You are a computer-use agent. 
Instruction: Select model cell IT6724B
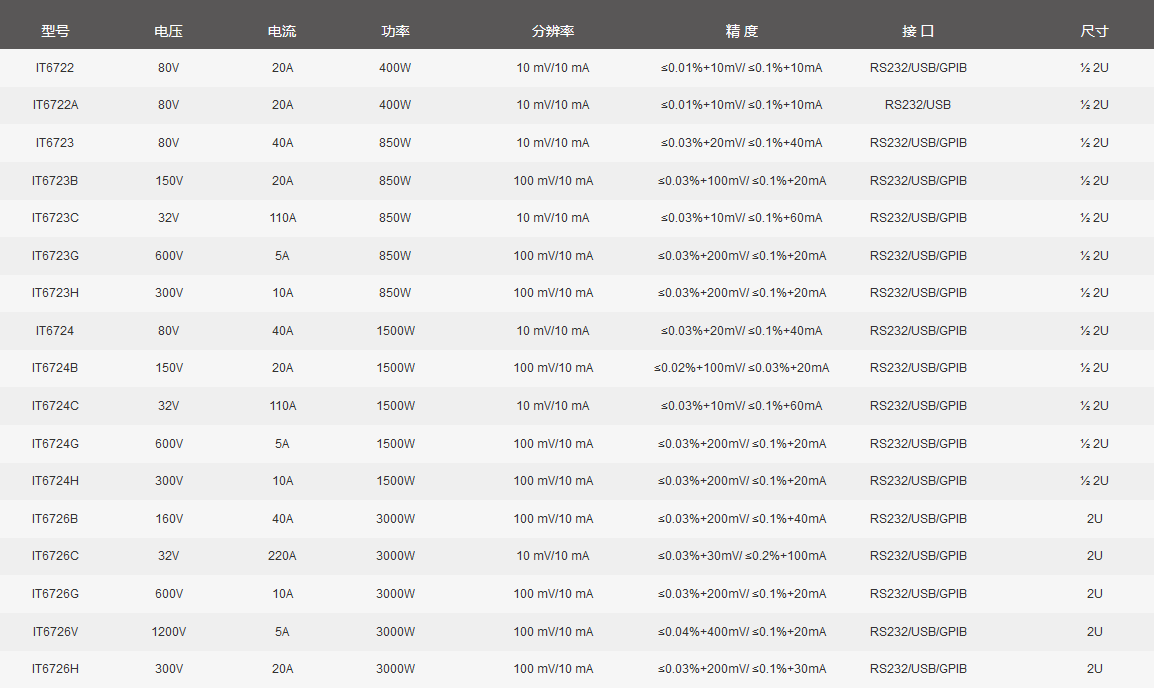coord(55,368)
